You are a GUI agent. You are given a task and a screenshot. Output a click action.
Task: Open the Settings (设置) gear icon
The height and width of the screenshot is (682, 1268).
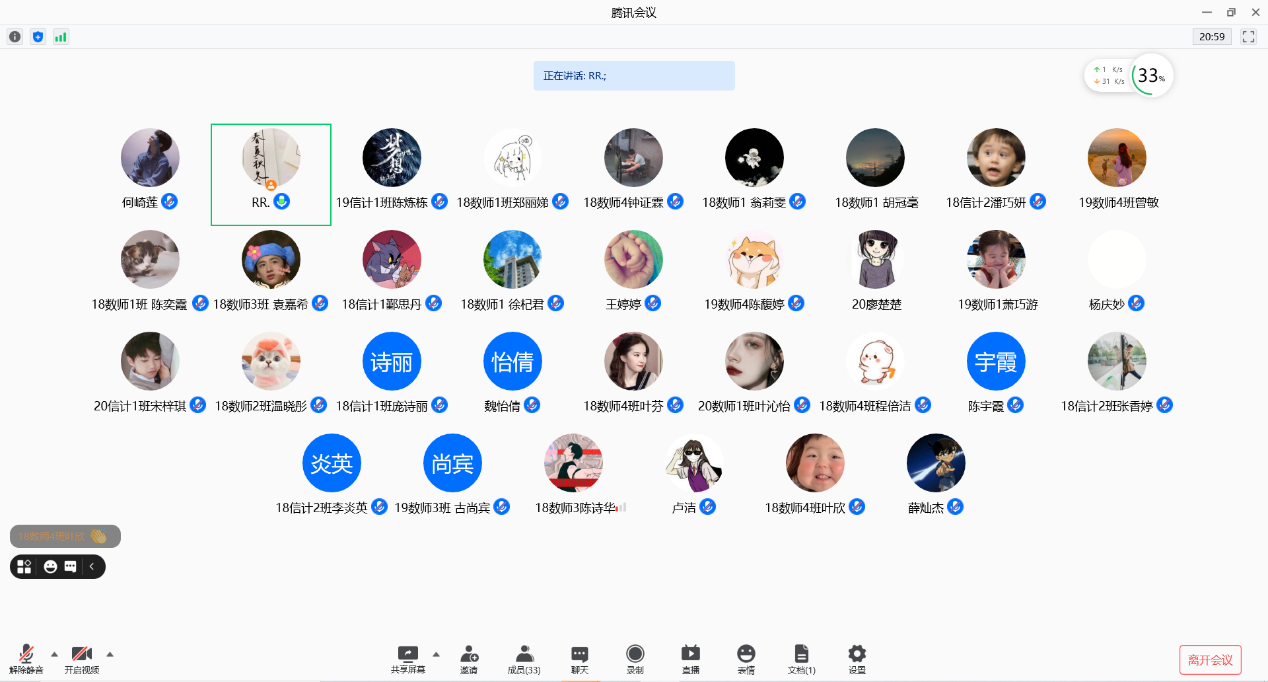pos(857,658)
